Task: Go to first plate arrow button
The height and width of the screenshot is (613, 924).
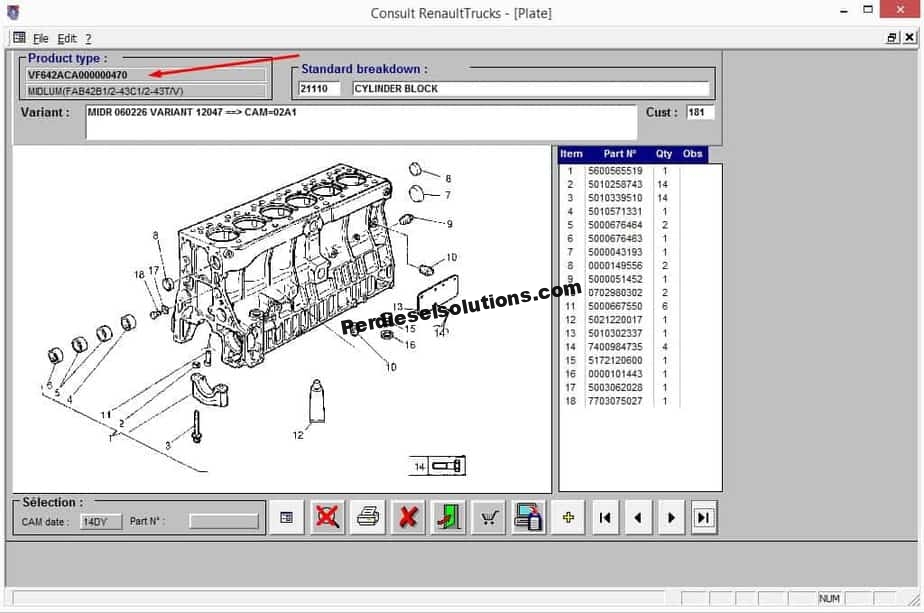Action: click(605, 518)
